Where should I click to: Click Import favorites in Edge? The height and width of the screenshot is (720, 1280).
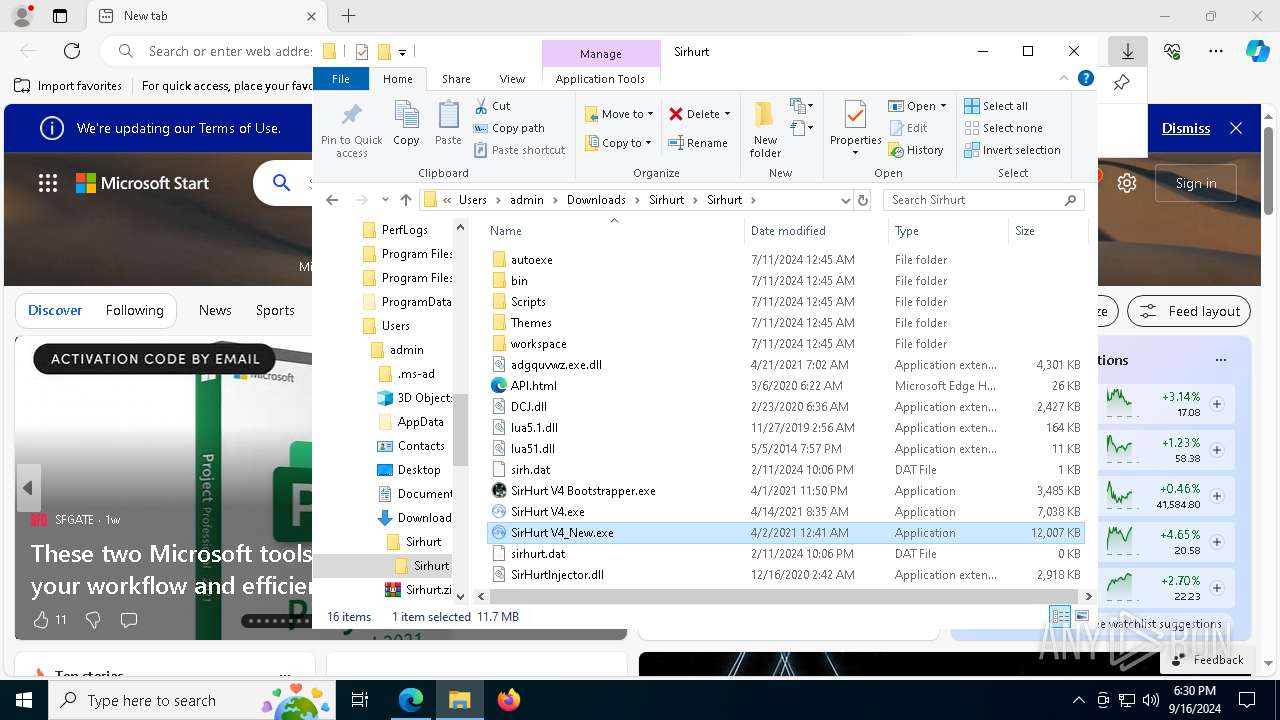(x=68, y=86)
